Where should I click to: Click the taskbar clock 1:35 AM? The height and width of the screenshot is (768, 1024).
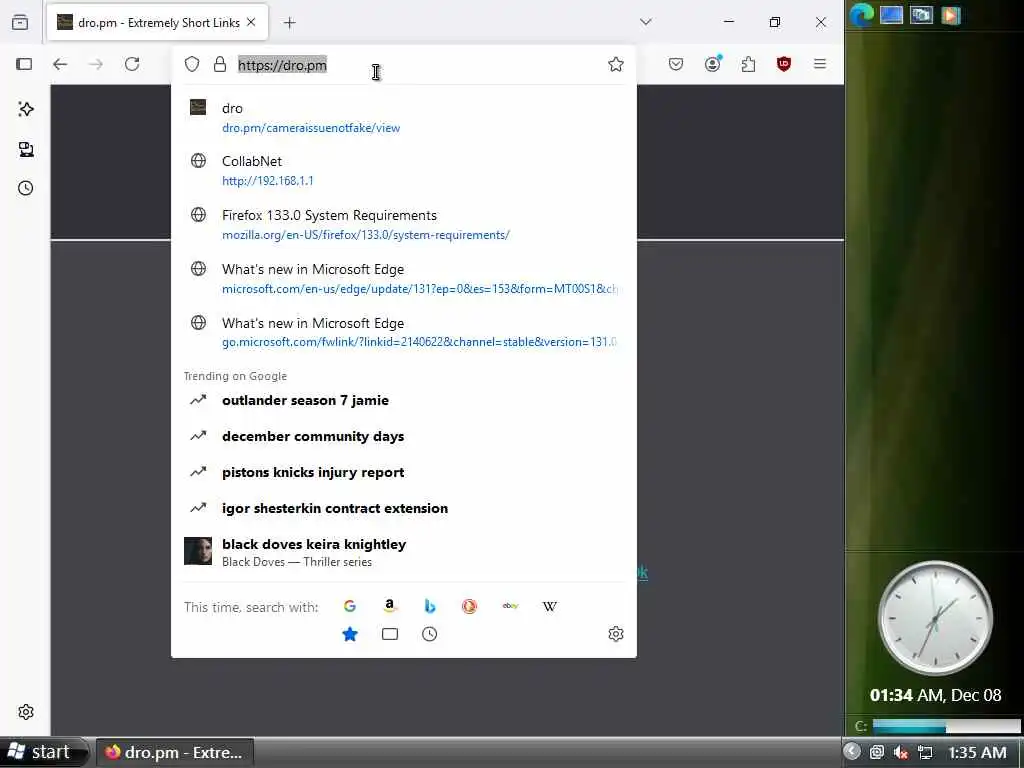977,752
